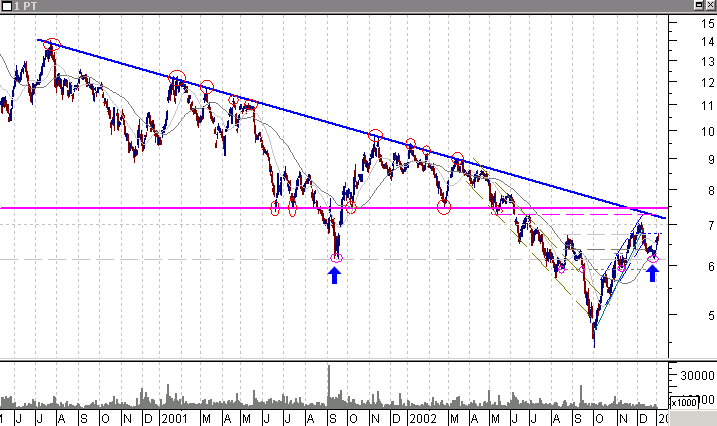The image size is (717, 426).
Task: Click price axis label 15
Action: click(708, 24)
